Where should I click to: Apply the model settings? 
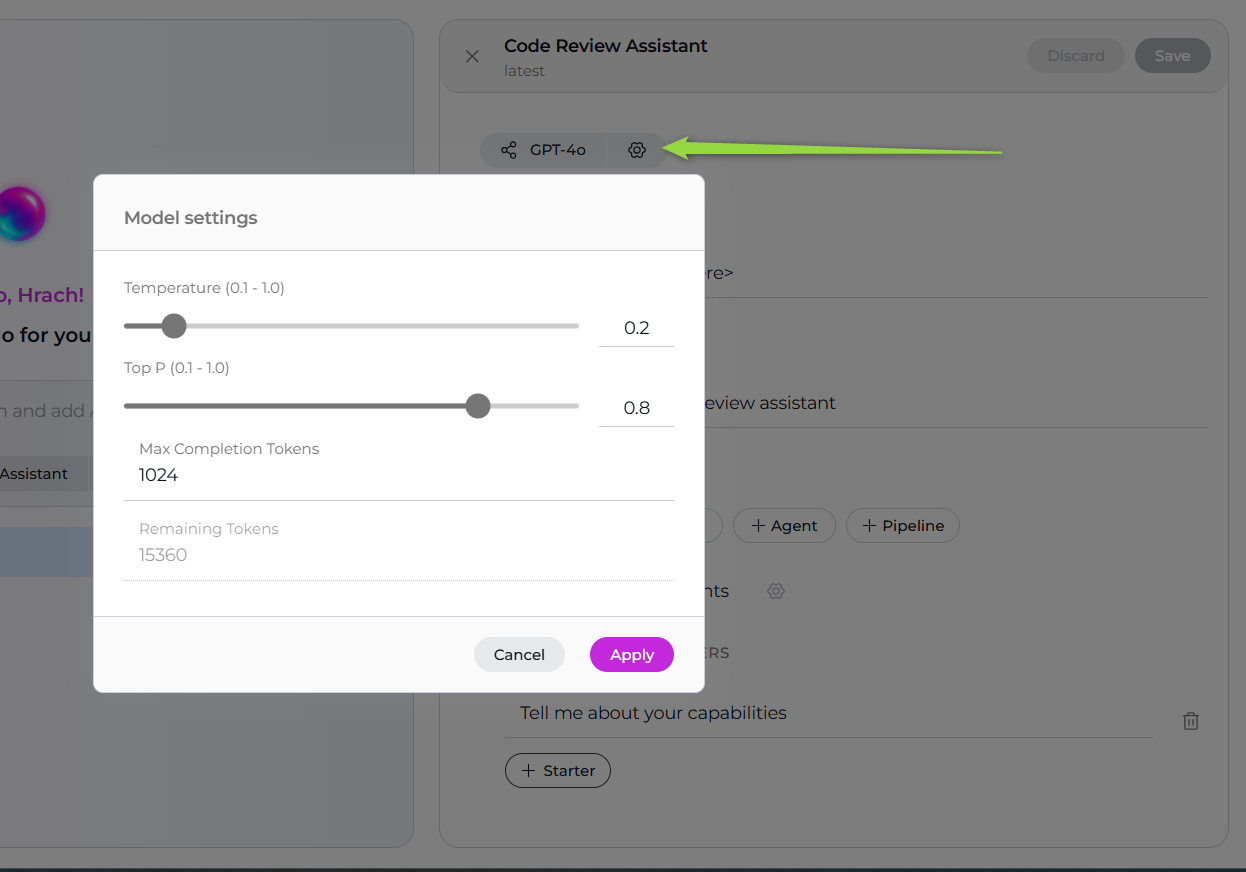point(631,655)
